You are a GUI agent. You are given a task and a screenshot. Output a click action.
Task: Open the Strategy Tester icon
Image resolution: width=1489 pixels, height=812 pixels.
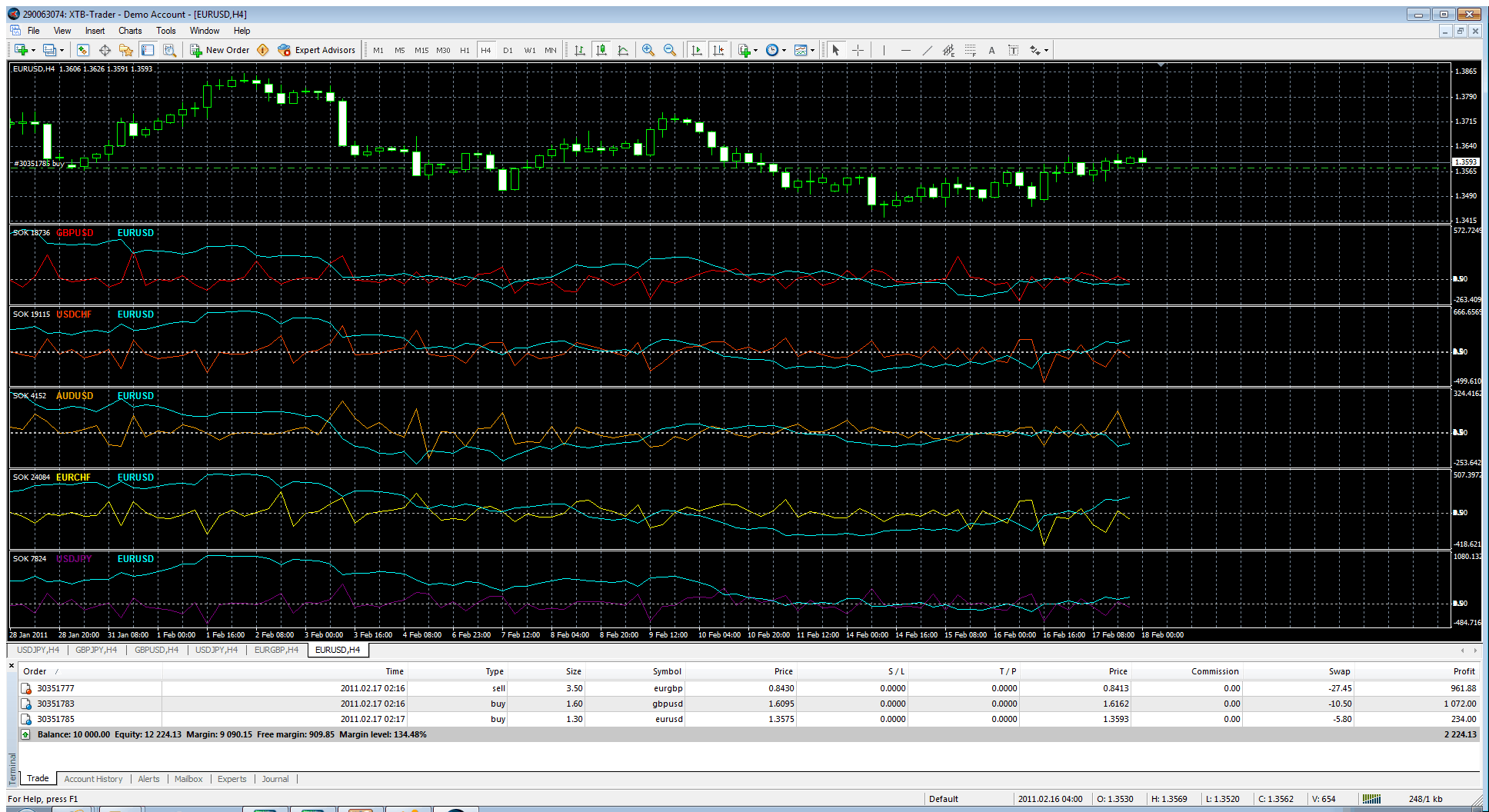point(170,50)
